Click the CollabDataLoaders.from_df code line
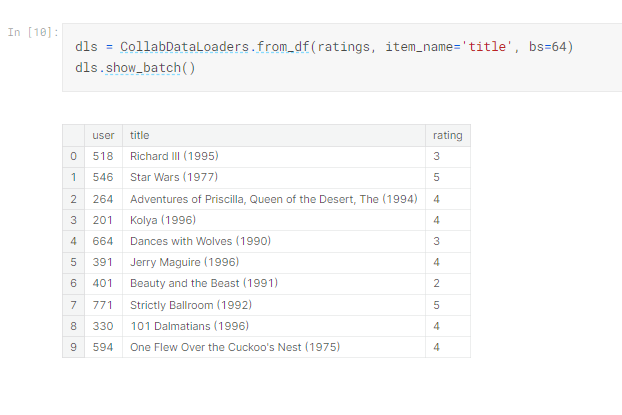 tap(324, 48)
